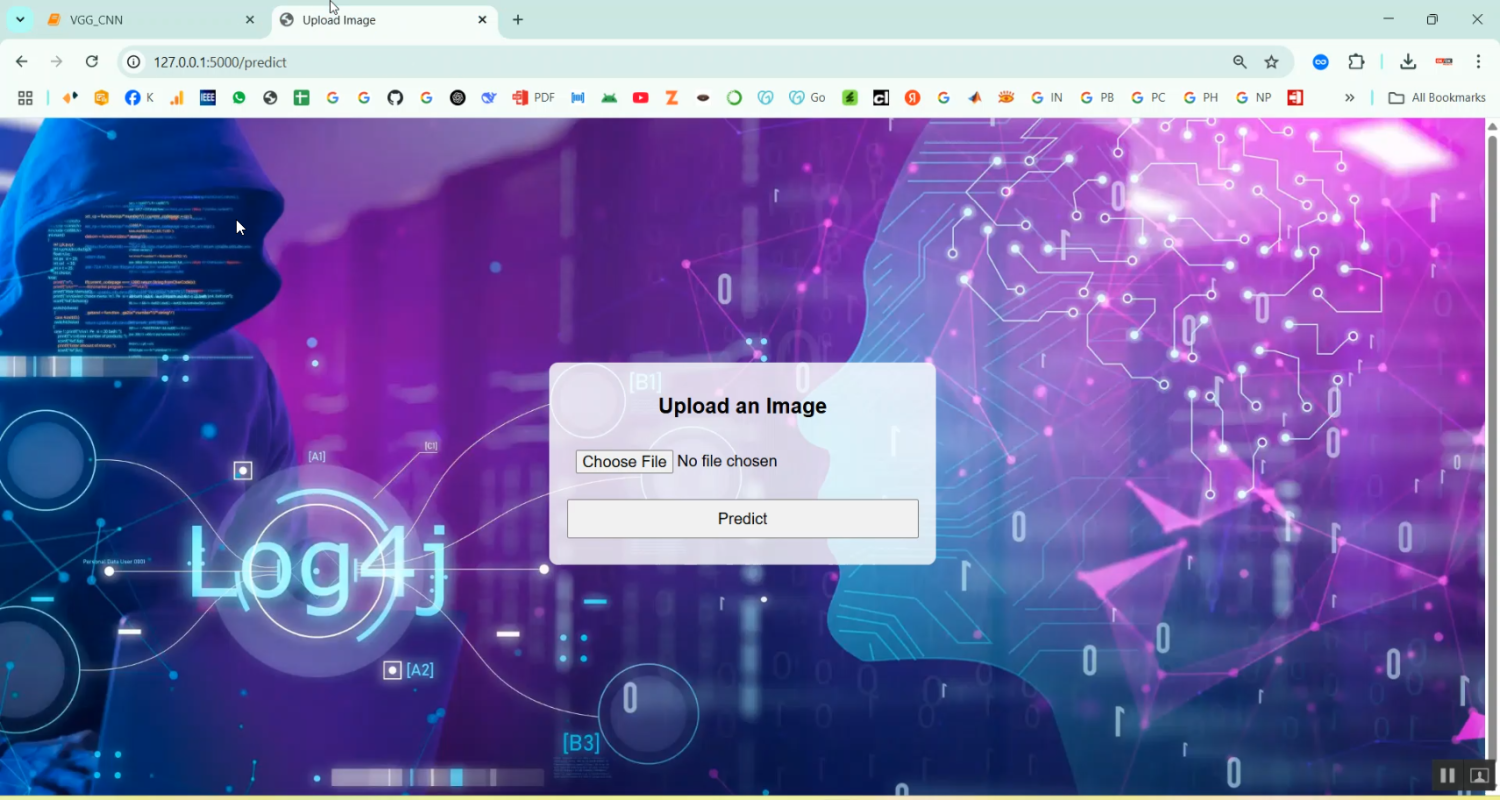
Task: Click the 'No file chosen' text
Action: pyautogui.click(x=727, y=461)
